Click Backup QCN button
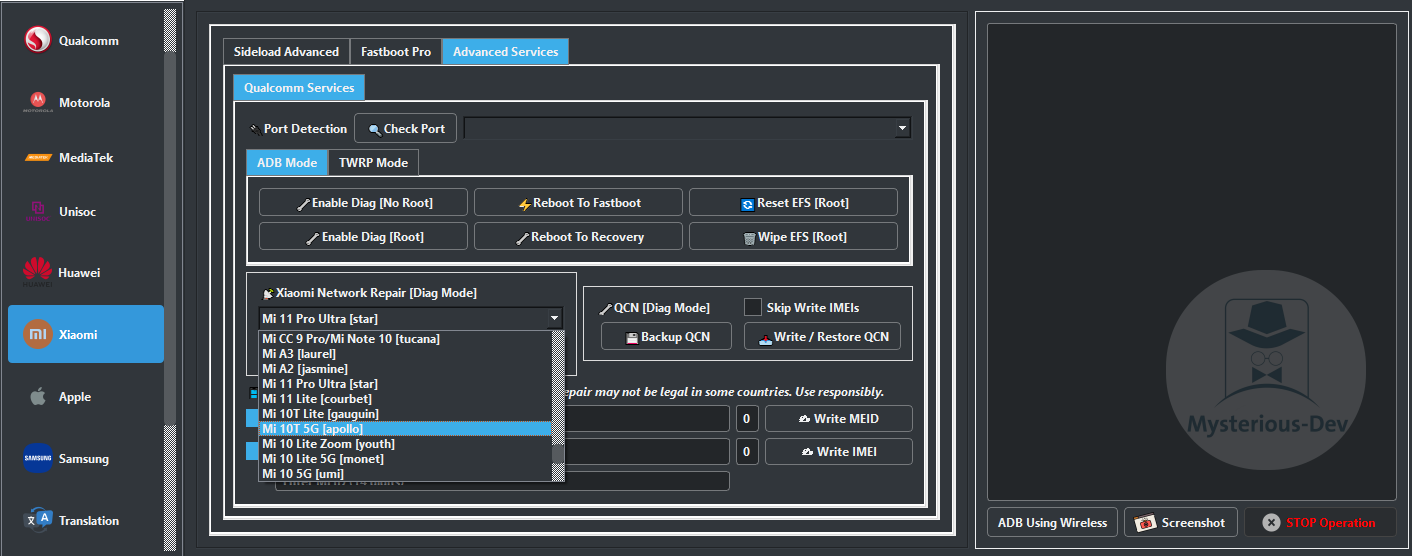The image size is (1412, 556). [666, 337]
